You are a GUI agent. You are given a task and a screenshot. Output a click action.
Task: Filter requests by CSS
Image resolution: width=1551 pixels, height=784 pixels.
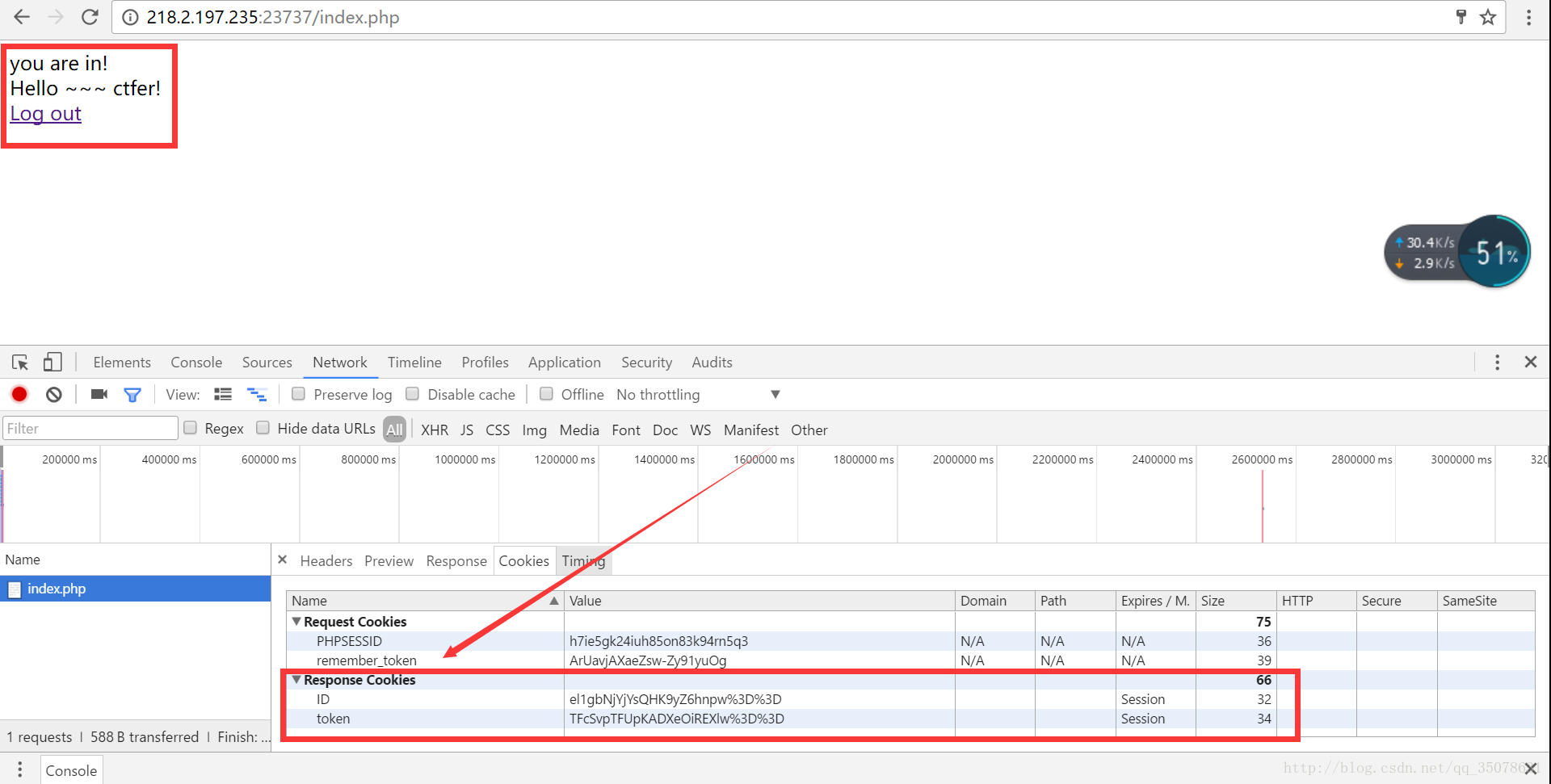498,430
